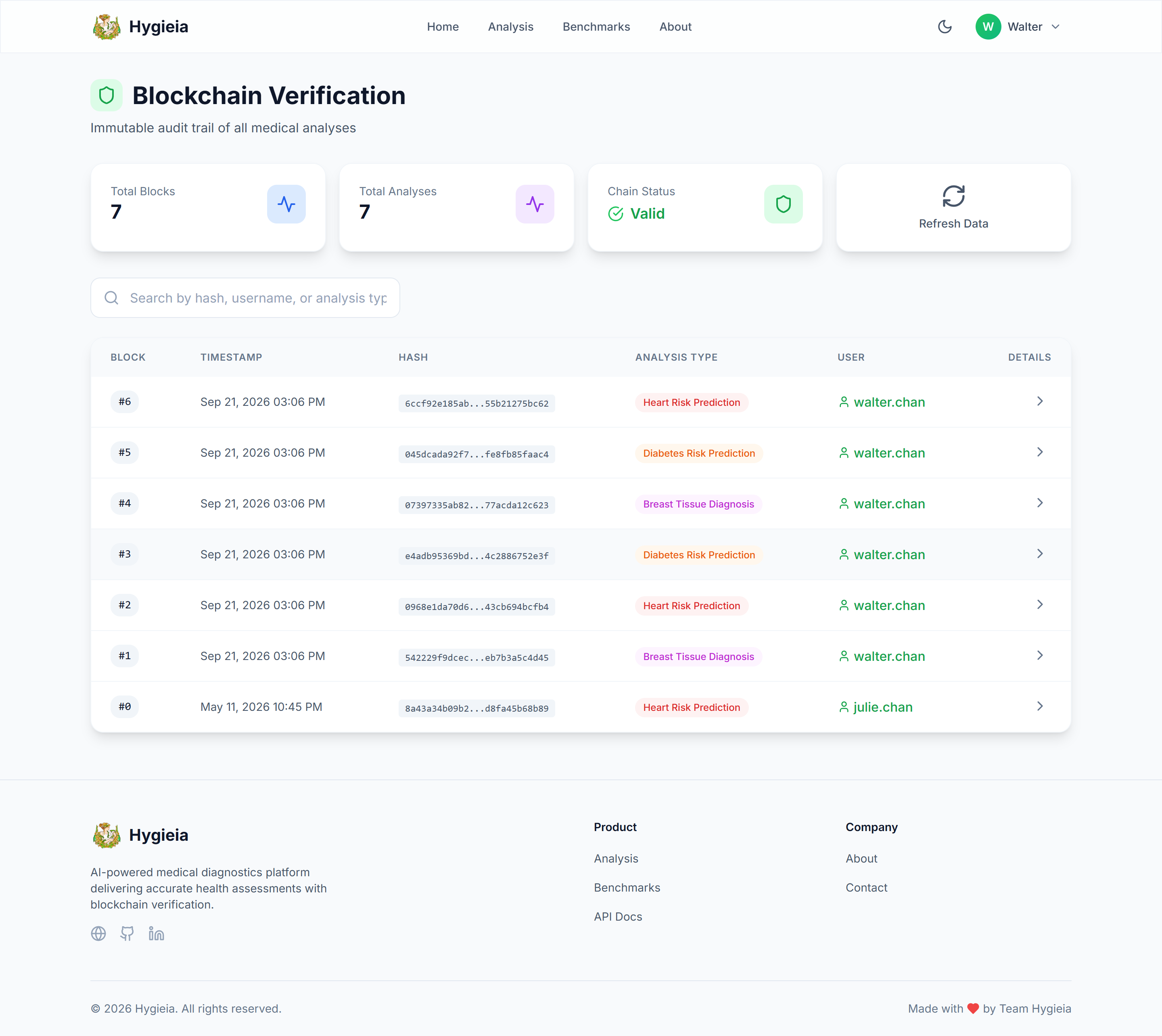Open the footer Analysis link
The height and width of the screenshot is (1036, 1162).
616,858
